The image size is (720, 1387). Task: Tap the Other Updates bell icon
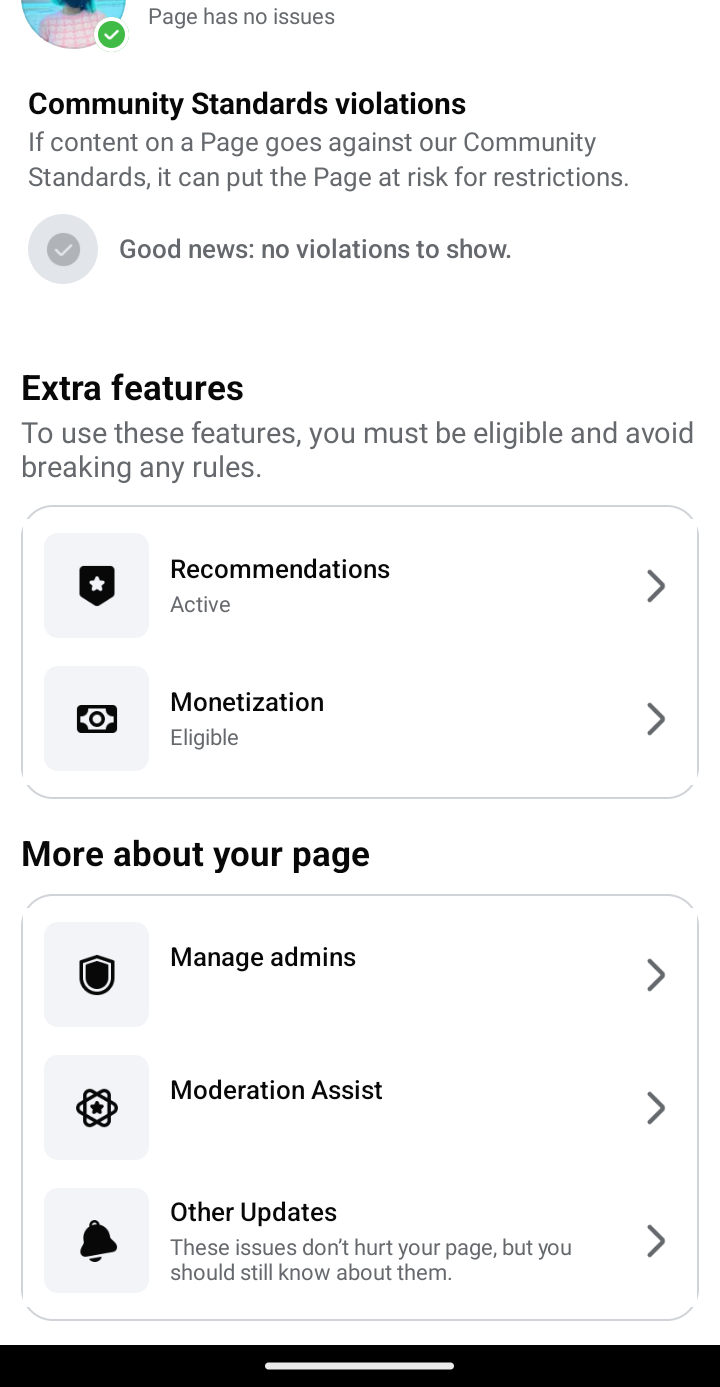97,1241
